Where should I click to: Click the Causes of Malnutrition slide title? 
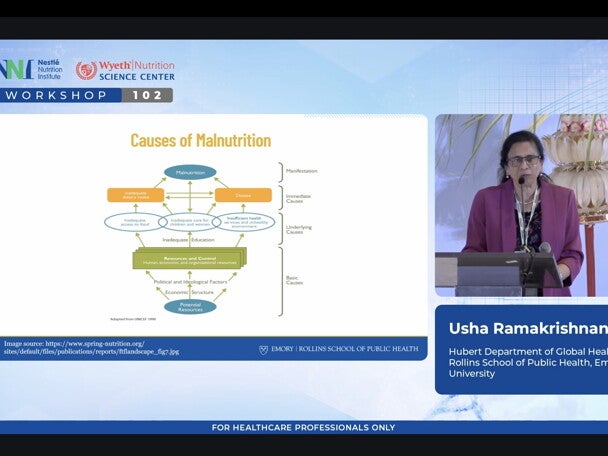click(x=201, y=140)
